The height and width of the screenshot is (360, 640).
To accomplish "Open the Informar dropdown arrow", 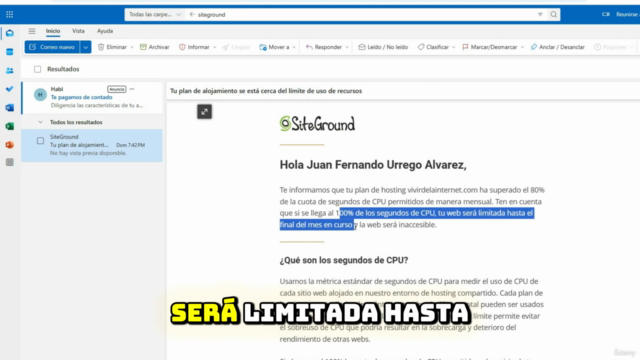I will (214, 47).
